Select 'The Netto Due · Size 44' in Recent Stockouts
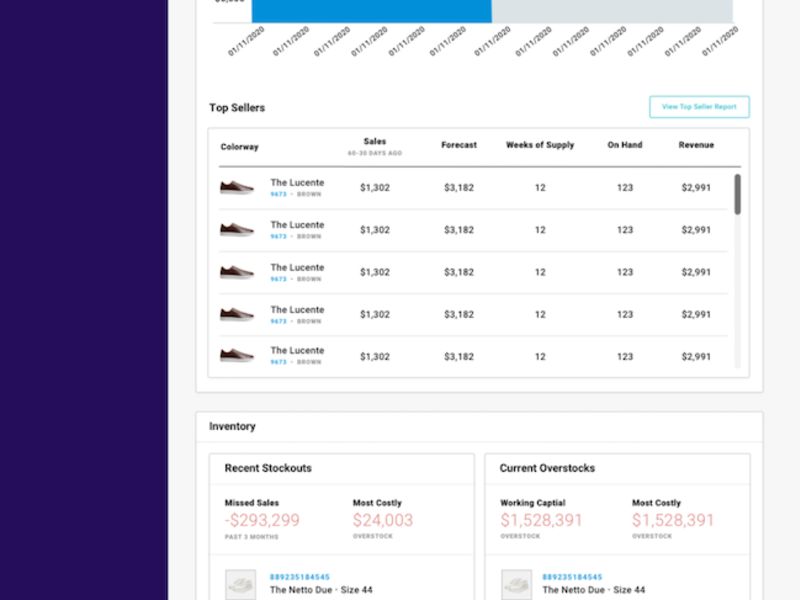The width and height of the screenshot is (800, 600). click(x=321, y=590)
